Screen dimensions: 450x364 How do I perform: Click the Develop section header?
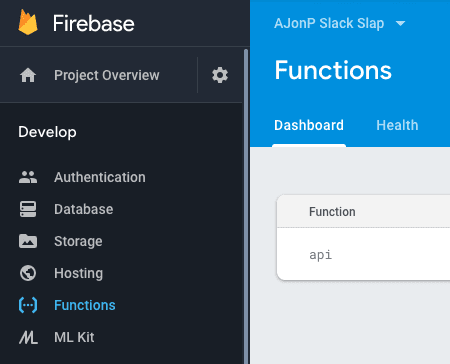(x=47, y=132)
